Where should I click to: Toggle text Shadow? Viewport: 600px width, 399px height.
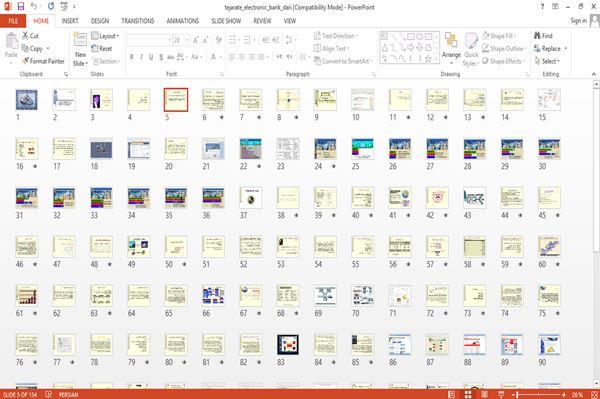click(161, 57)
